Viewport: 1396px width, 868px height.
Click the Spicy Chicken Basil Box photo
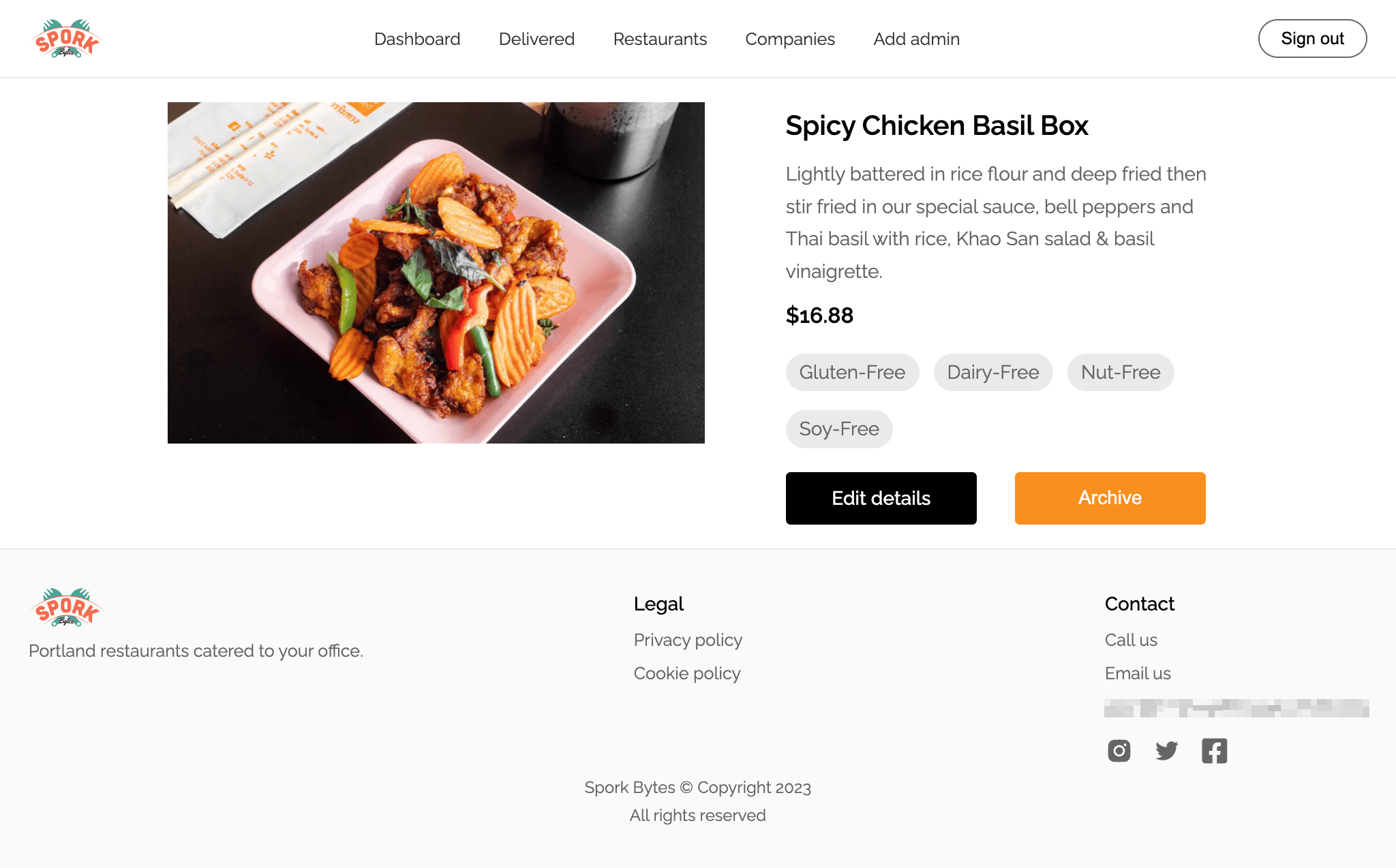click(436, 273)
